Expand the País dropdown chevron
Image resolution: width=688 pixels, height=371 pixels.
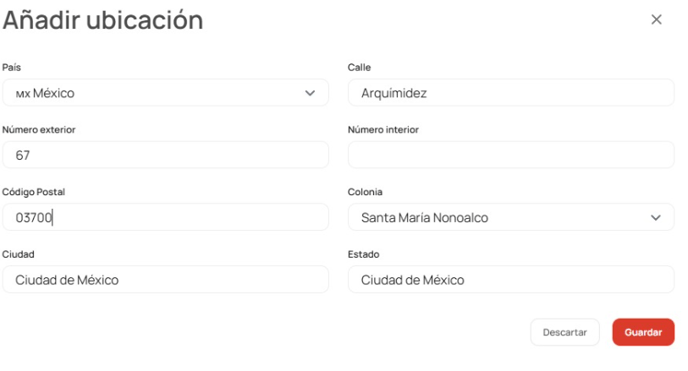[x=310, y=93]
